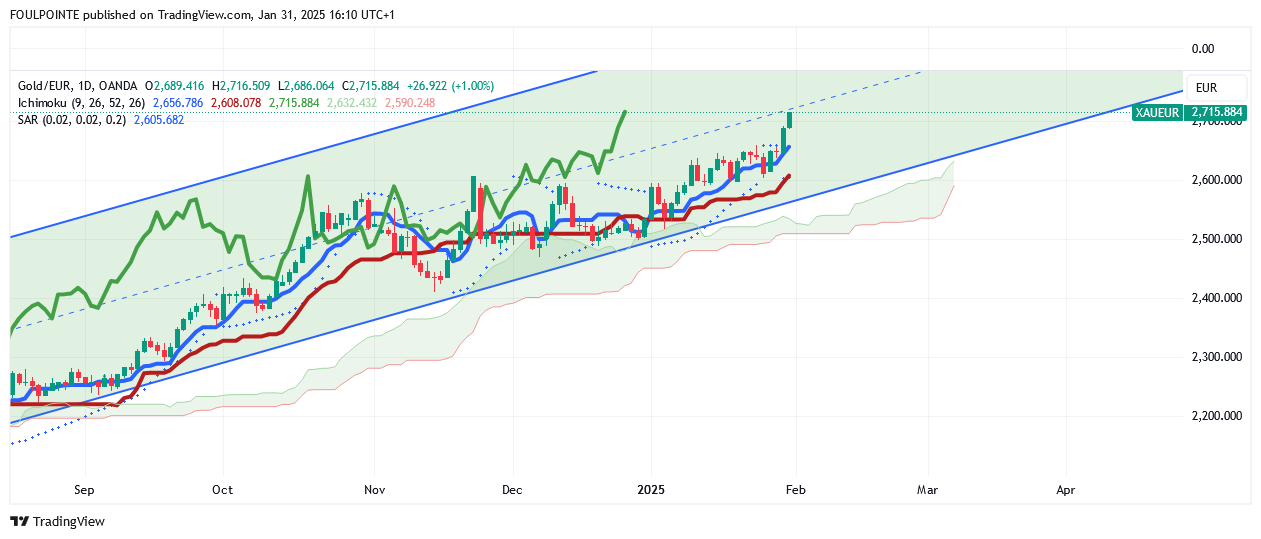
Task: Click the Ichimoku red value 2,608.078
Action: [236, 103]
